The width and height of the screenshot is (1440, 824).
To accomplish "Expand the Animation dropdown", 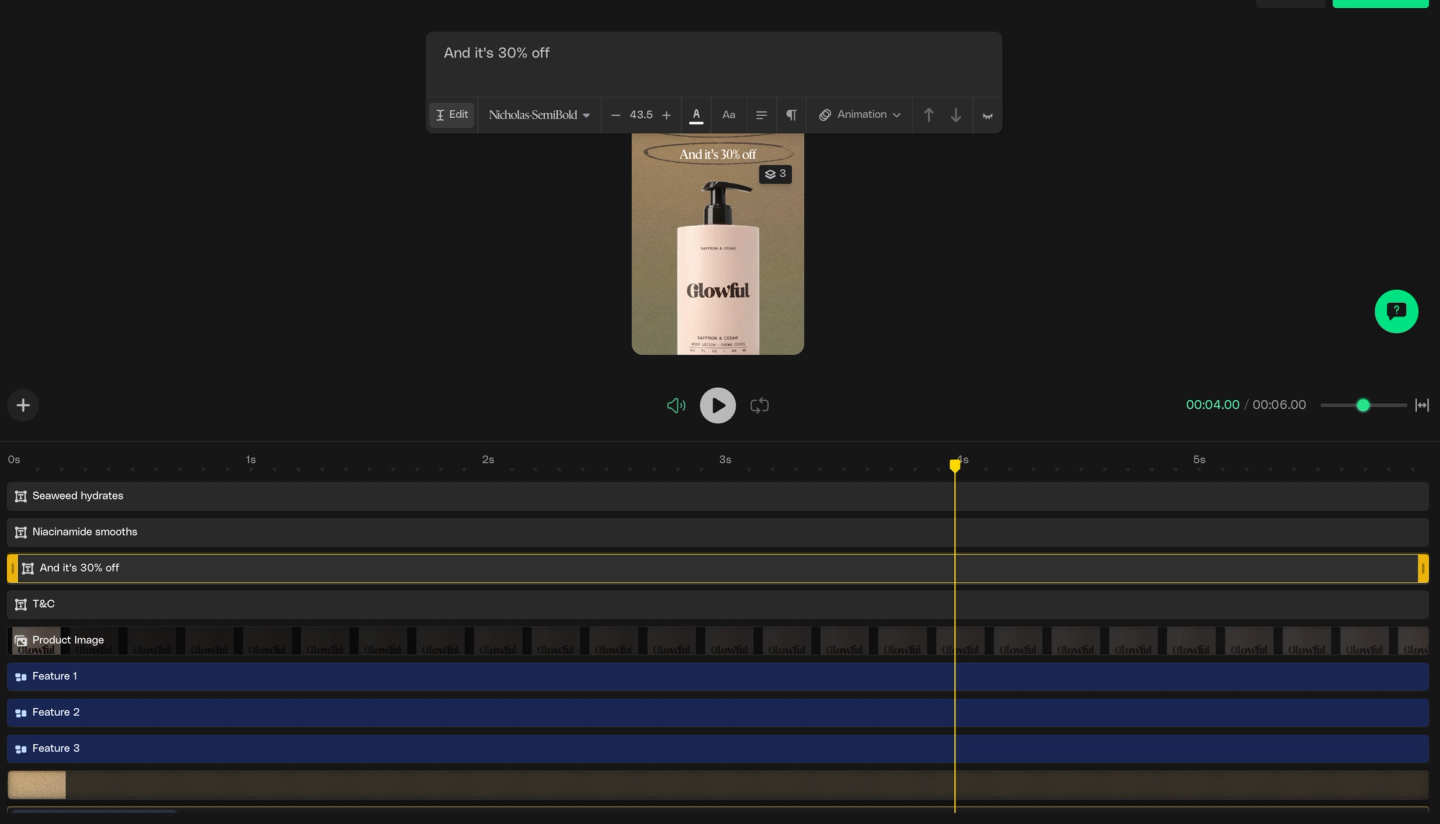I will click(x=860, y=115).
